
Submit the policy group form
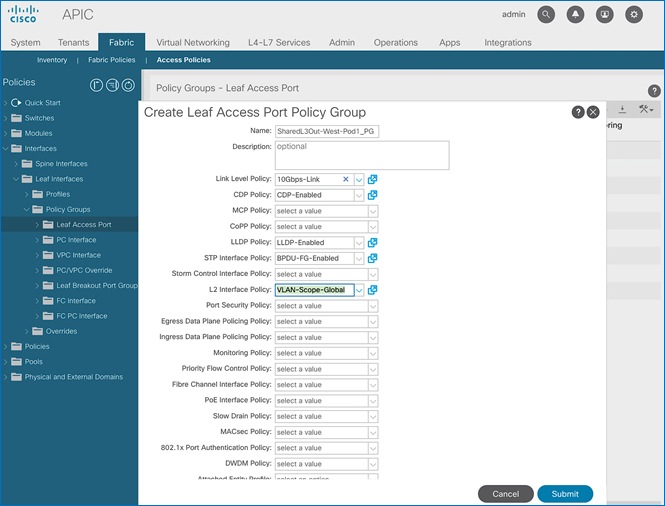pos(565,494)
